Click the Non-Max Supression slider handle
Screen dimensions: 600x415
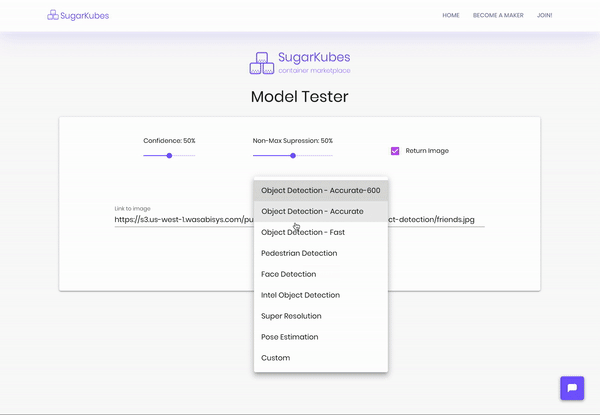click(293, 156)
